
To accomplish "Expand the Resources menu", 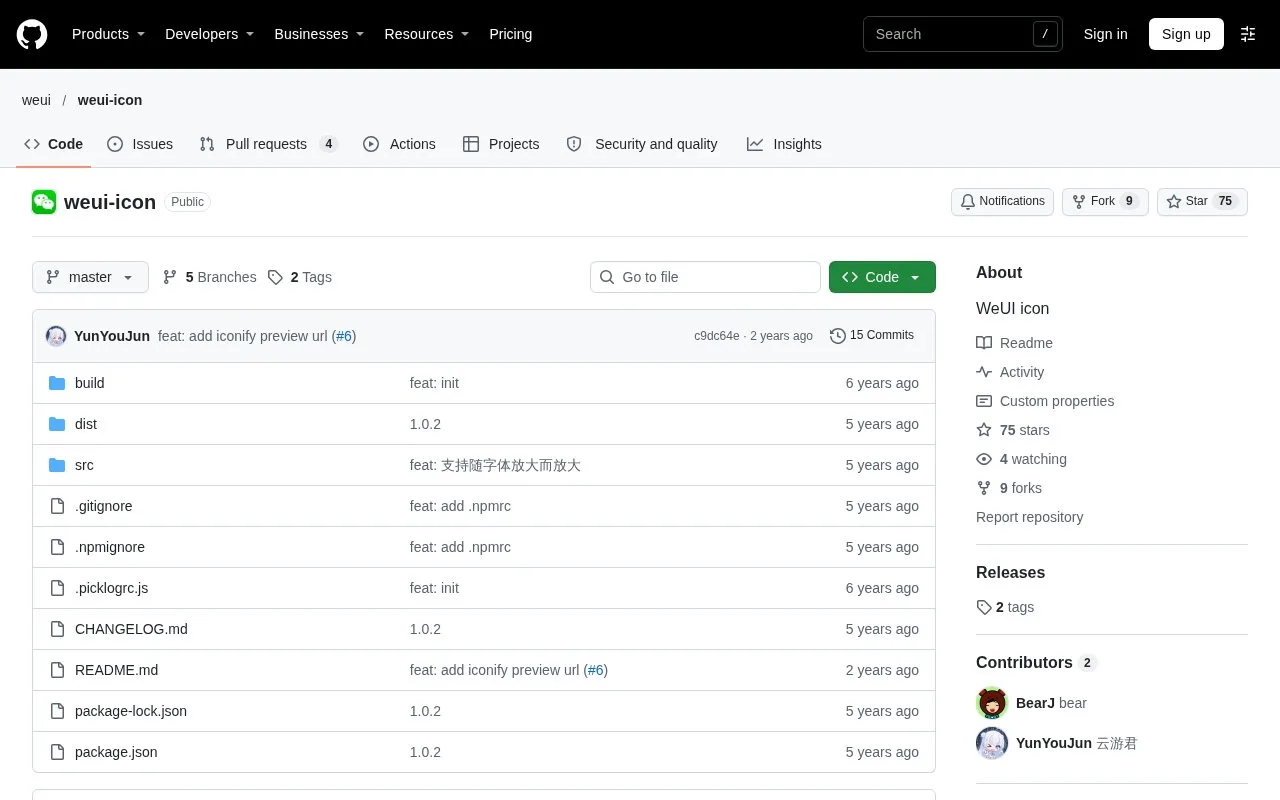I will point(427,34).
